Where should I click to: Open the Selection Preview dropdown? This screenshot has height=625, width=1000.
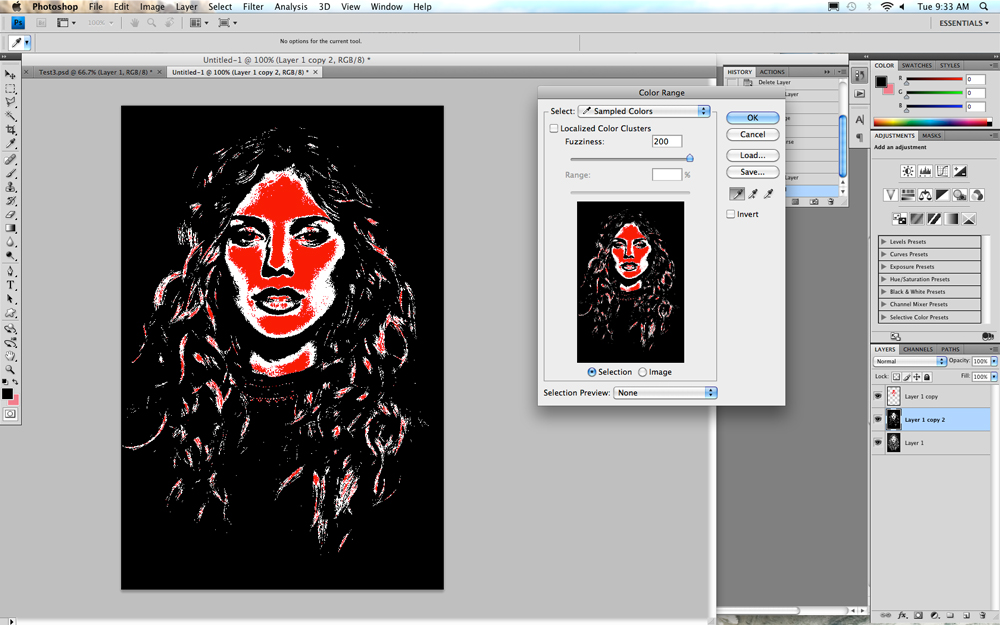click(665, 393)
